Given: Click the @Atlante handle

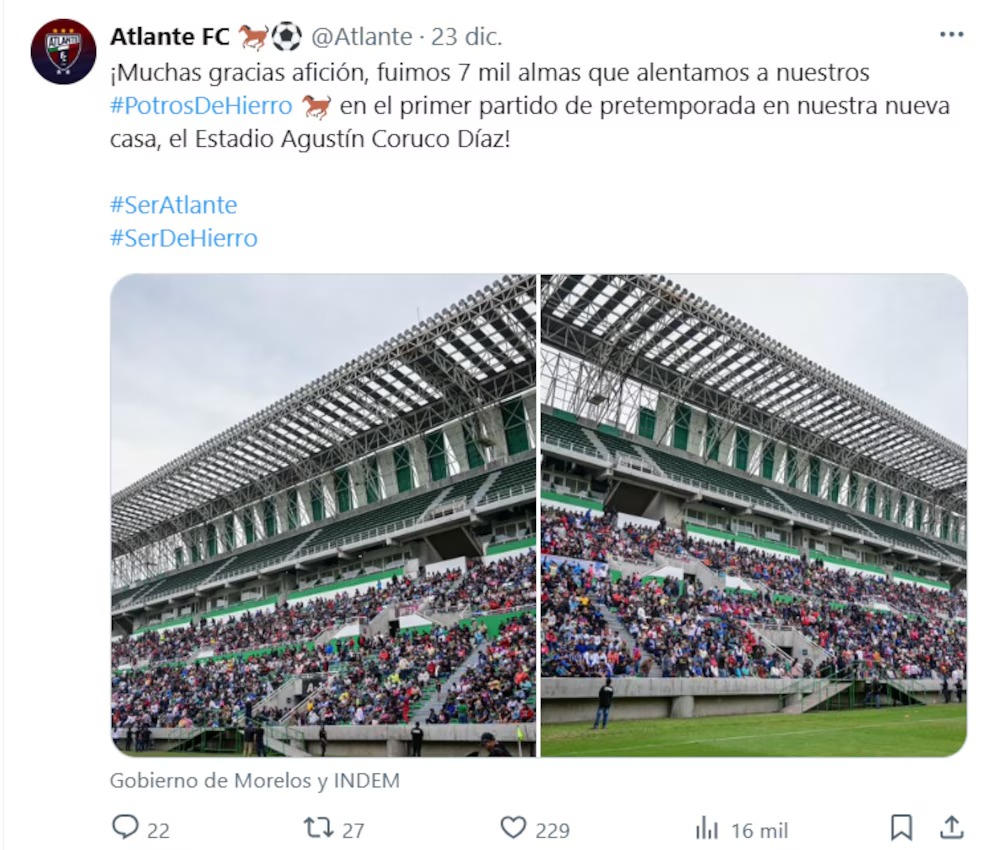Looking at the screenshot, I should pos(362,37).
